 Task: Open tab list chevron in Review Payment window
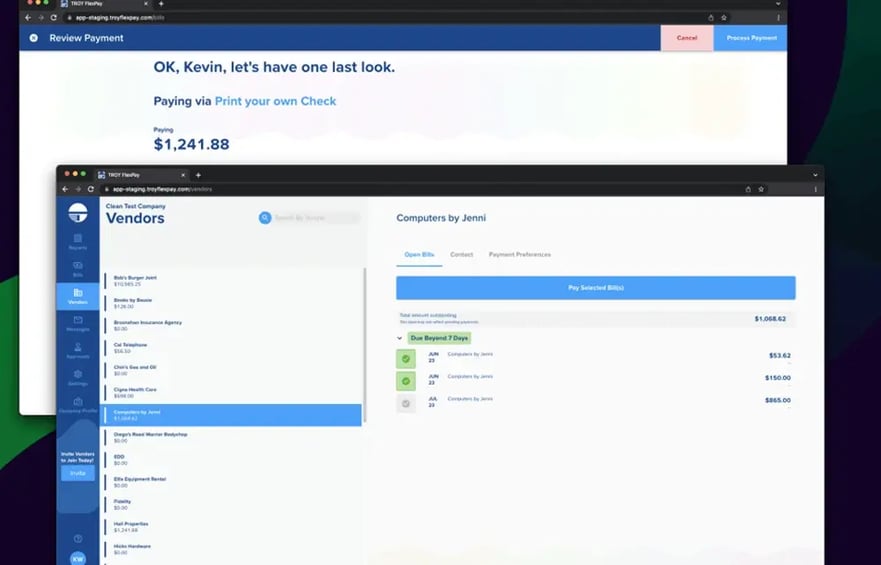point(778,4)
